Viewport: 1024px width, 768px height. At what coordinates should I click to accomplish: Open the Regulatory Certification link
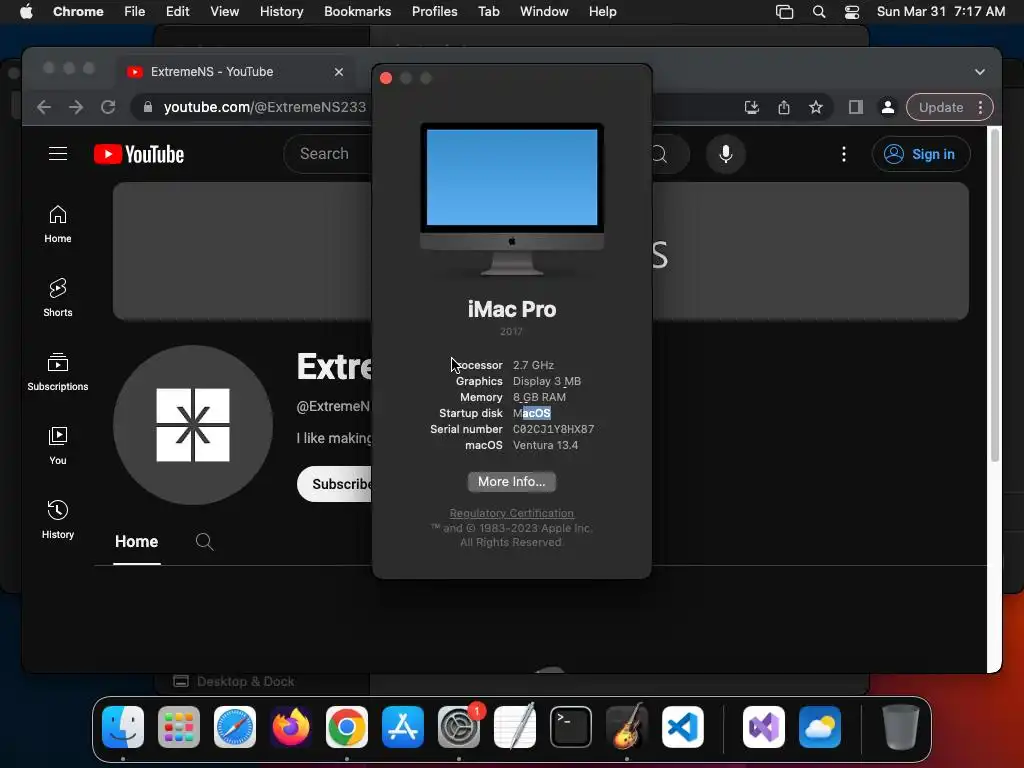pos(511,513)
